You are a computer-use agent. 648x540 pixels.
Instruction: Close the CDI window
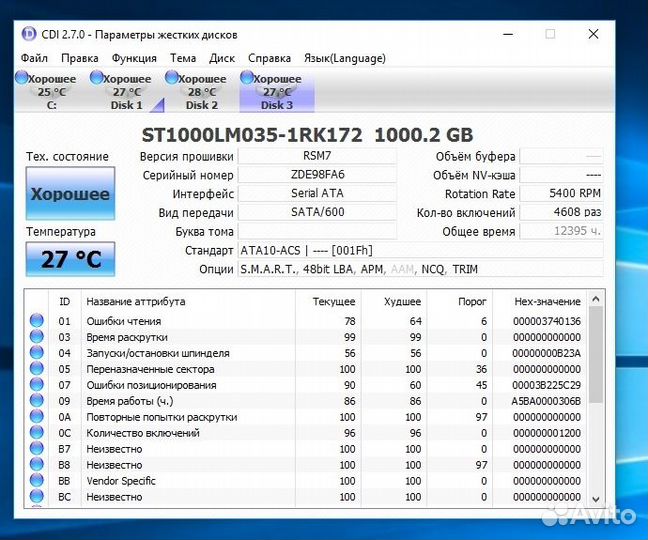click(x=593, y=34)
